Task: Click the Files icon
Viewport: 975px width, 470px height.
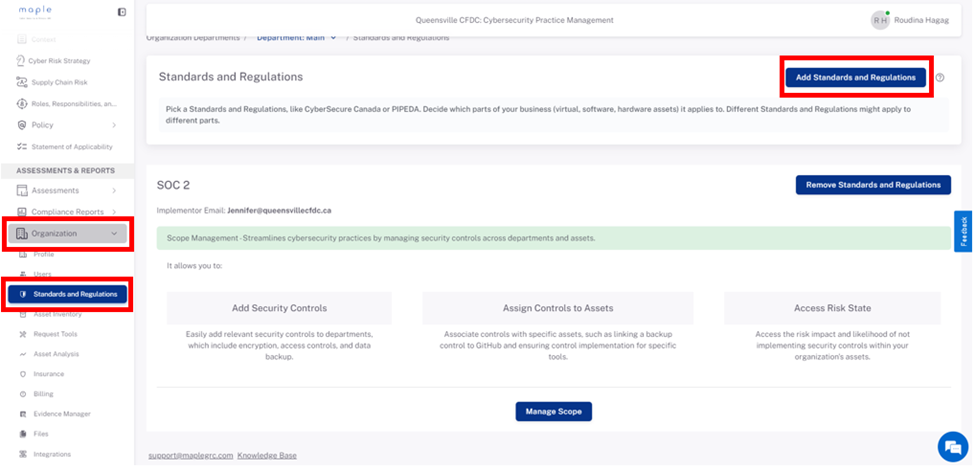Action: pyautogui.click(x=23, y=434)
